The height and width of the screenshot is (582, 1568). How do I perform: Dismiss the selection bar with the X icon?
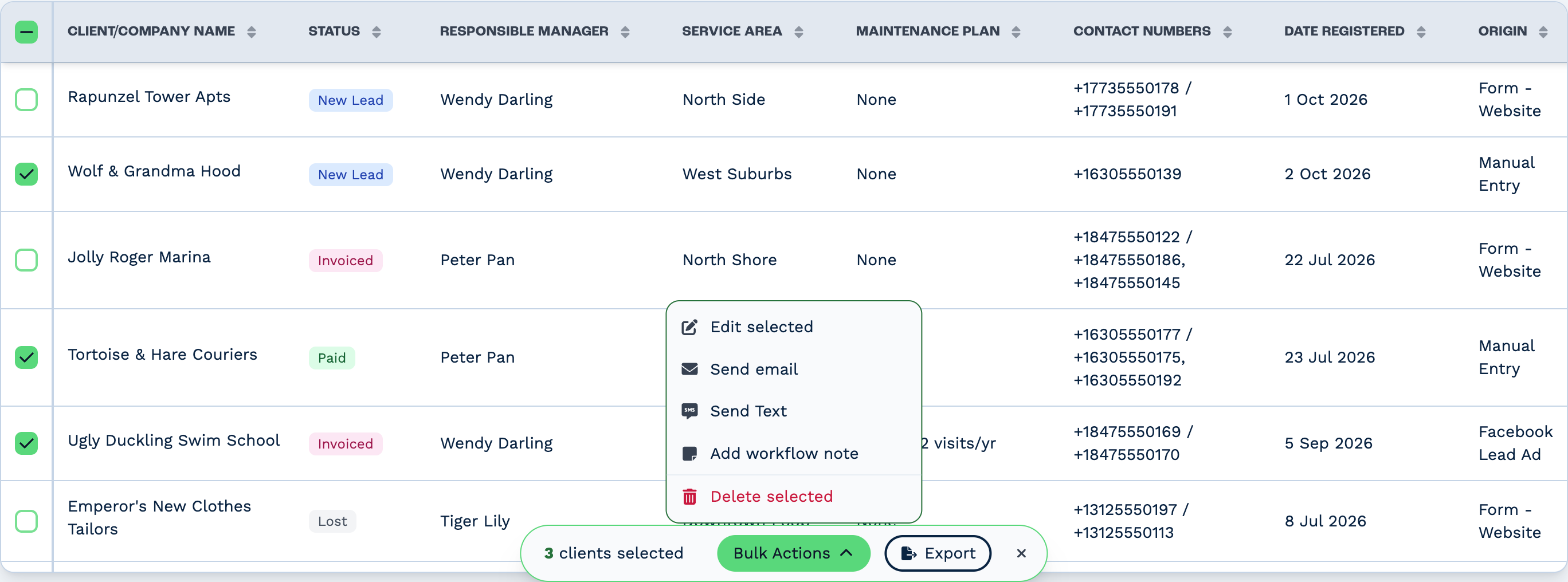(1021, 553)
